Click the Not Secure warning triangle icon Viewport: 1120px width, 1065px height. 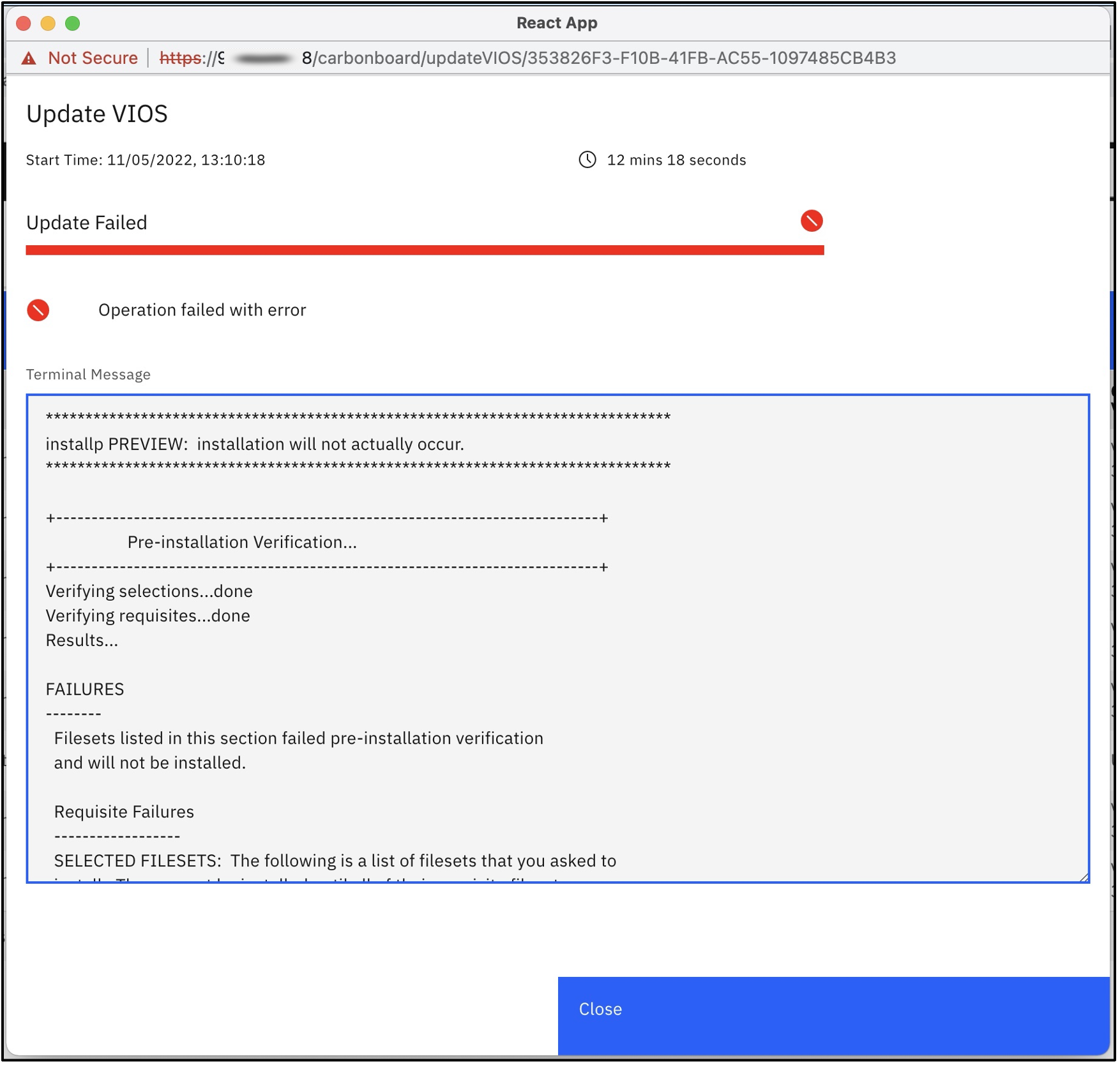(28, 57)
